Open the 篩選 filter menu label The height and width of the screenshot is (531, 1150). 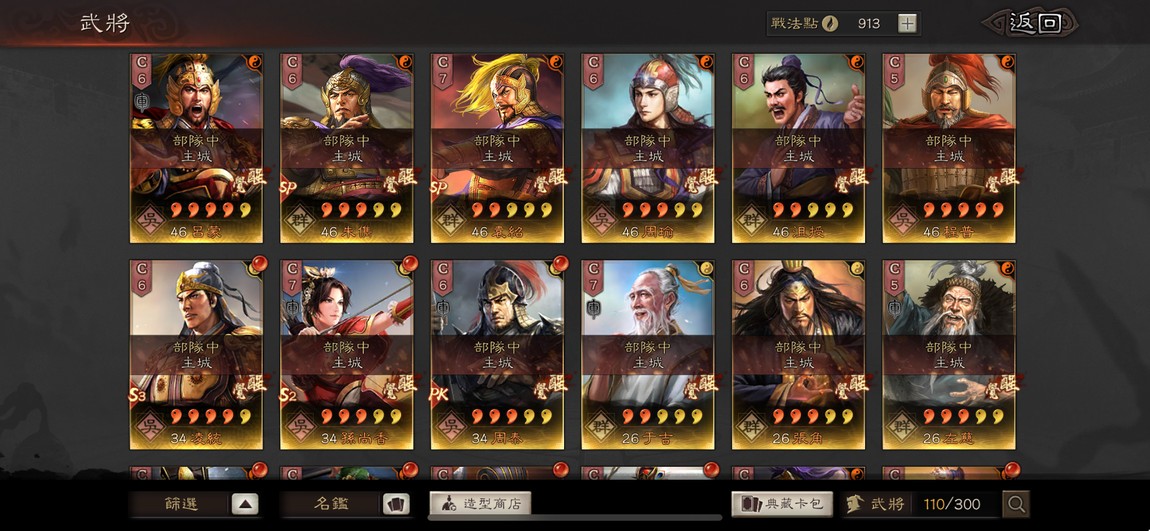click(180, 504)
